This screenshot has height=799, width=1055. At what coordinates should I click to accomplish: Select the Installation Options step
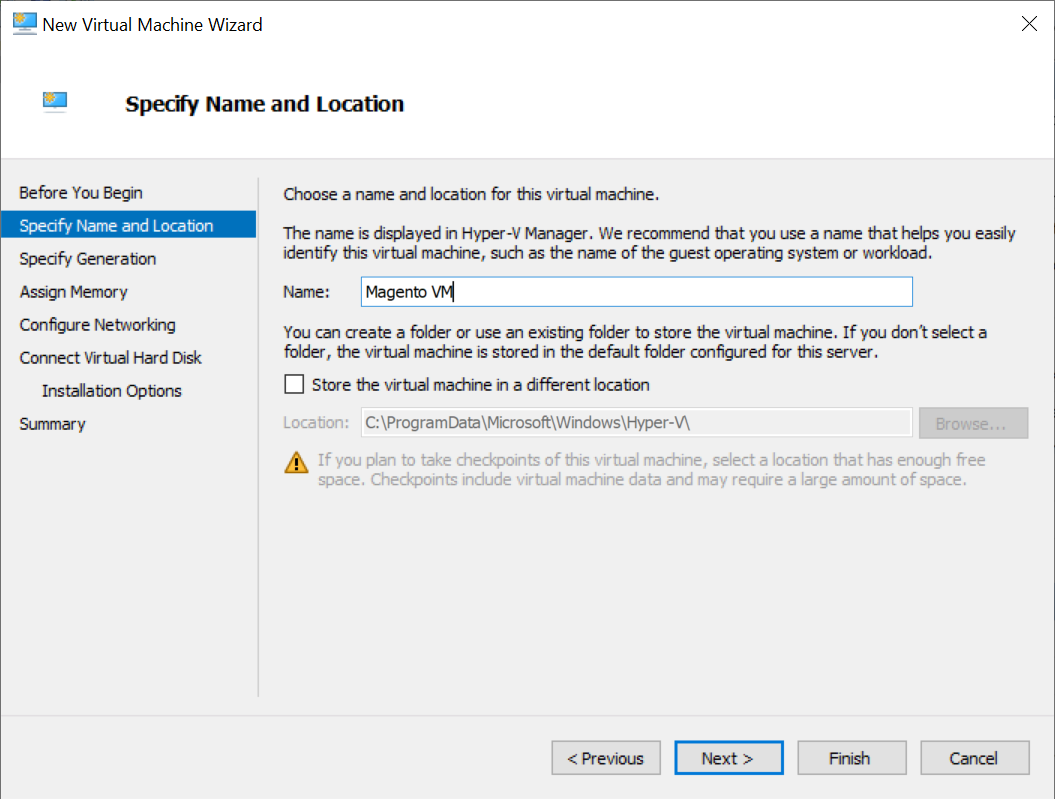(112, 390)
